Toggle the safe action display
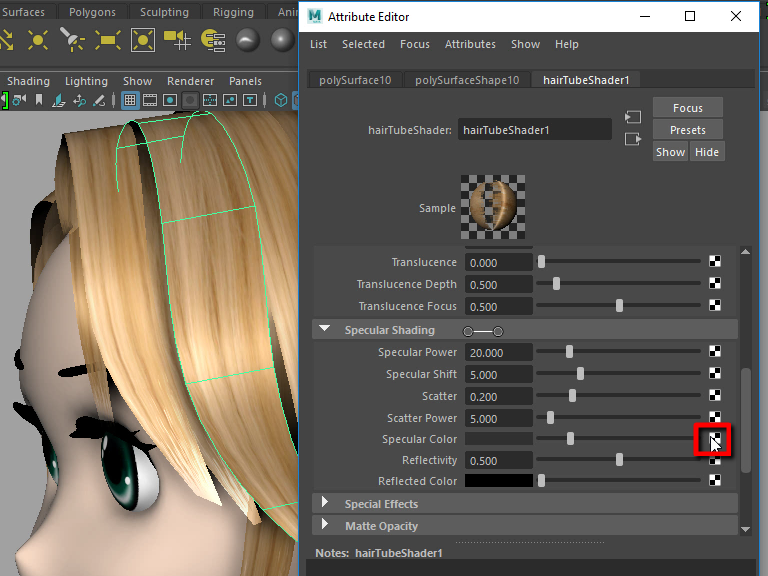This screenshot has width=768, height=576. click(230, 100)
